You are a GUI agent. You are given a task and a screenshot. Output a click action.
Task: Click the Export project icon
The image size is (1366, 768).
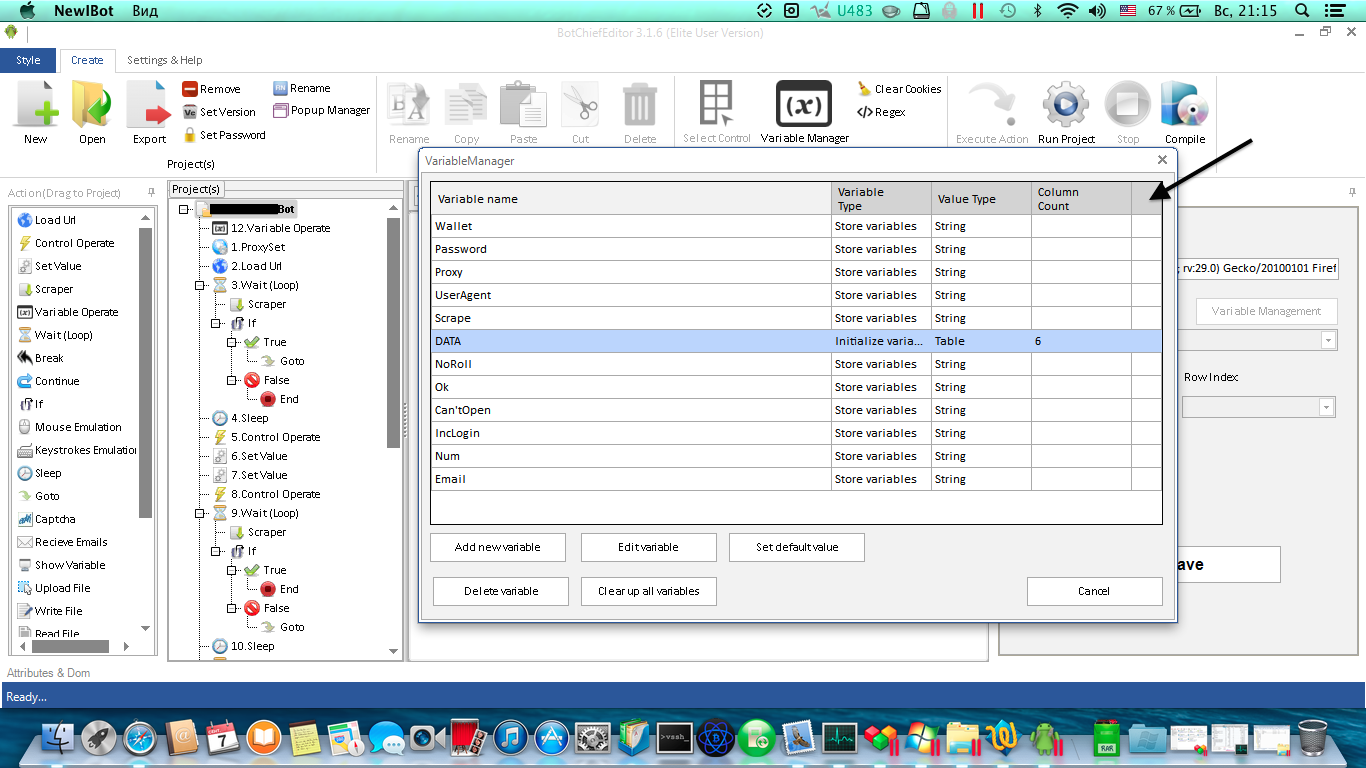click(x=149, y=104)
